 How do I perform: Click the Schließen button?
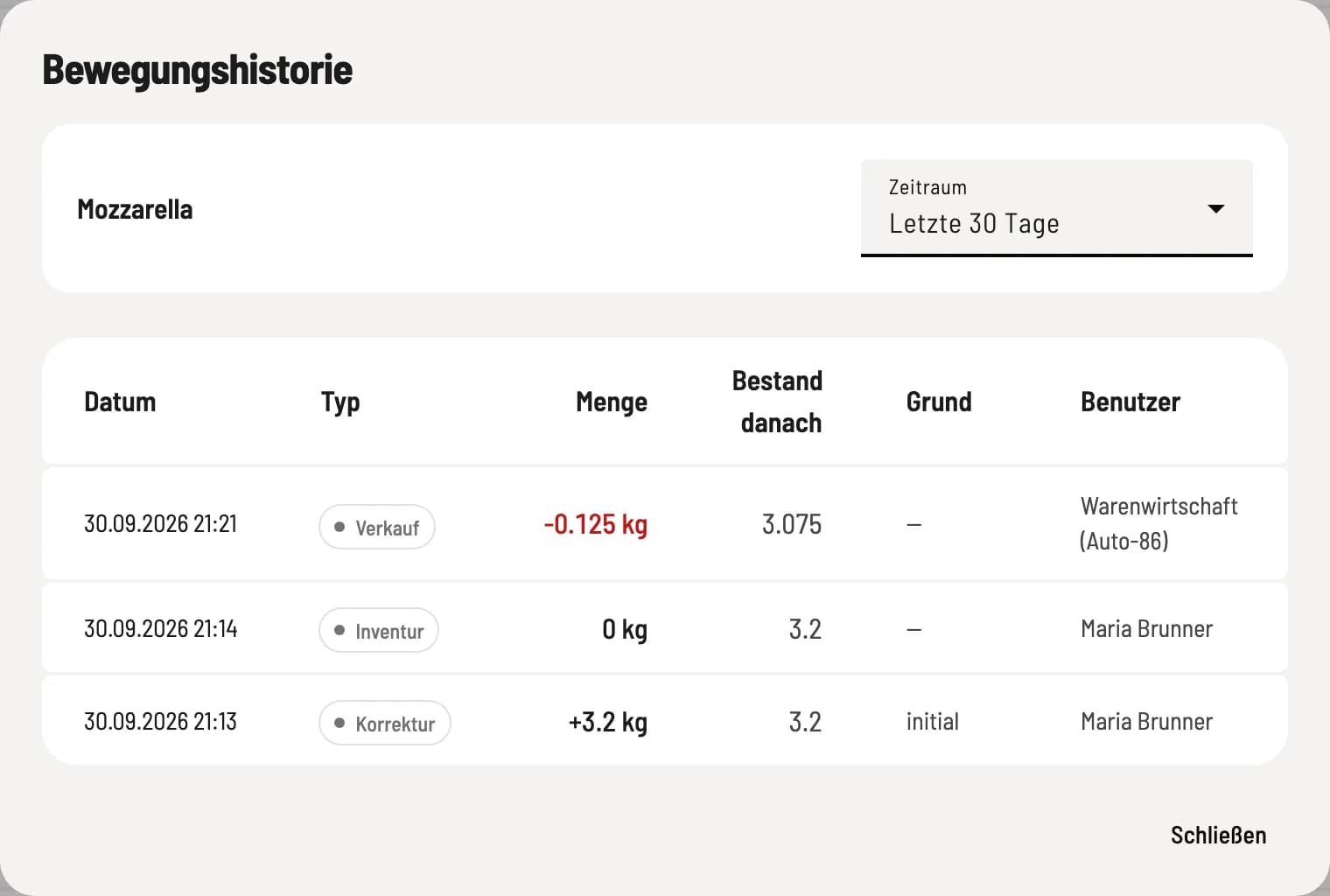point(1218,835)
